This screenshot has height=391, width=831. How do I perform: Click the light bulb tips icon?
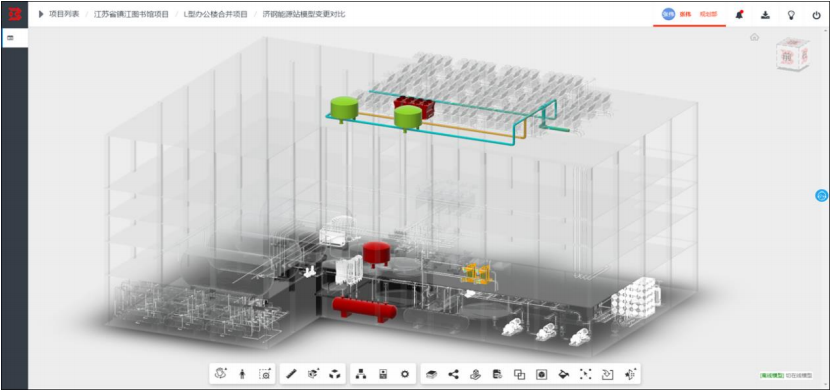[x=791, y=15]
